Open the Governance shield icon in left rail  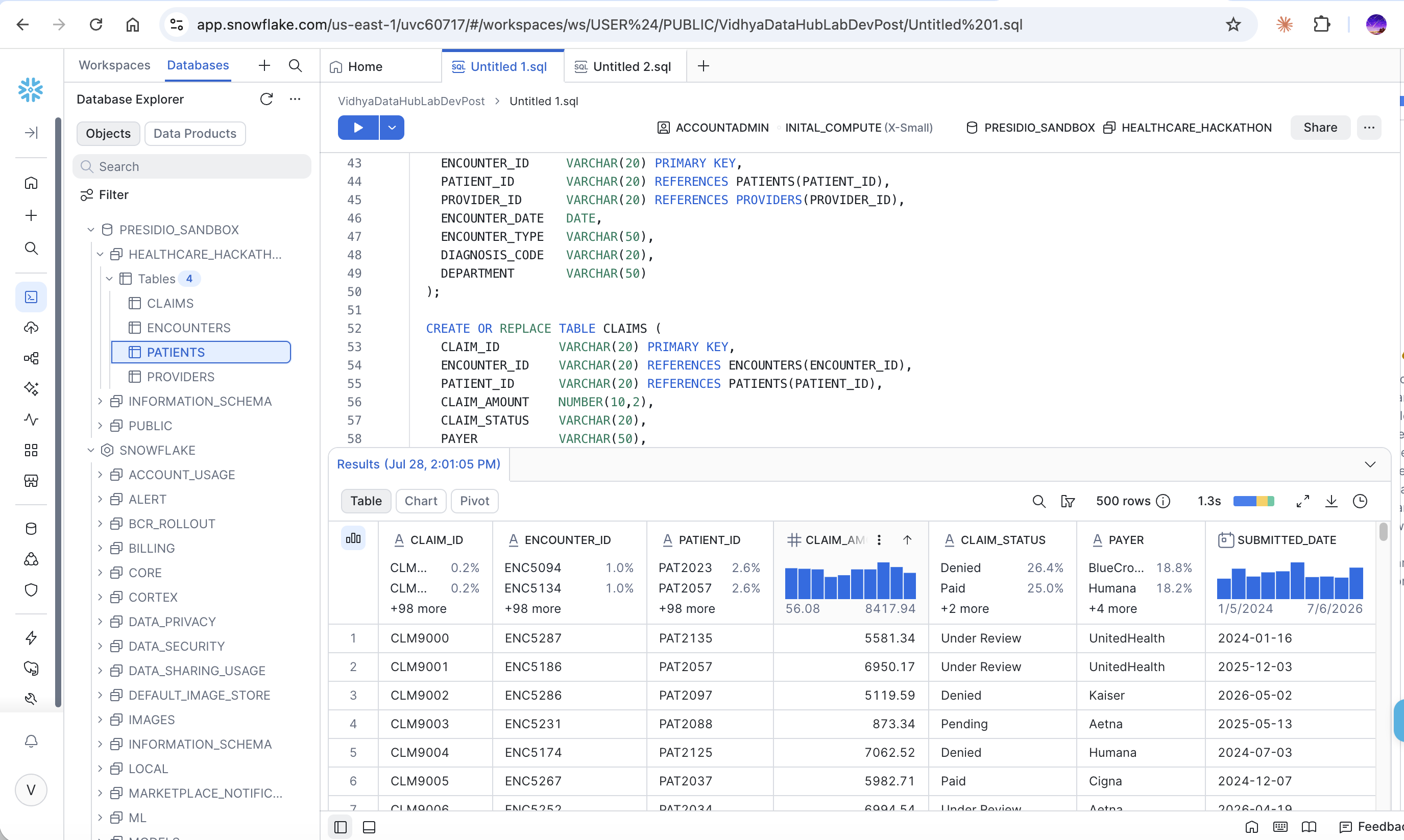coord(31,590)
